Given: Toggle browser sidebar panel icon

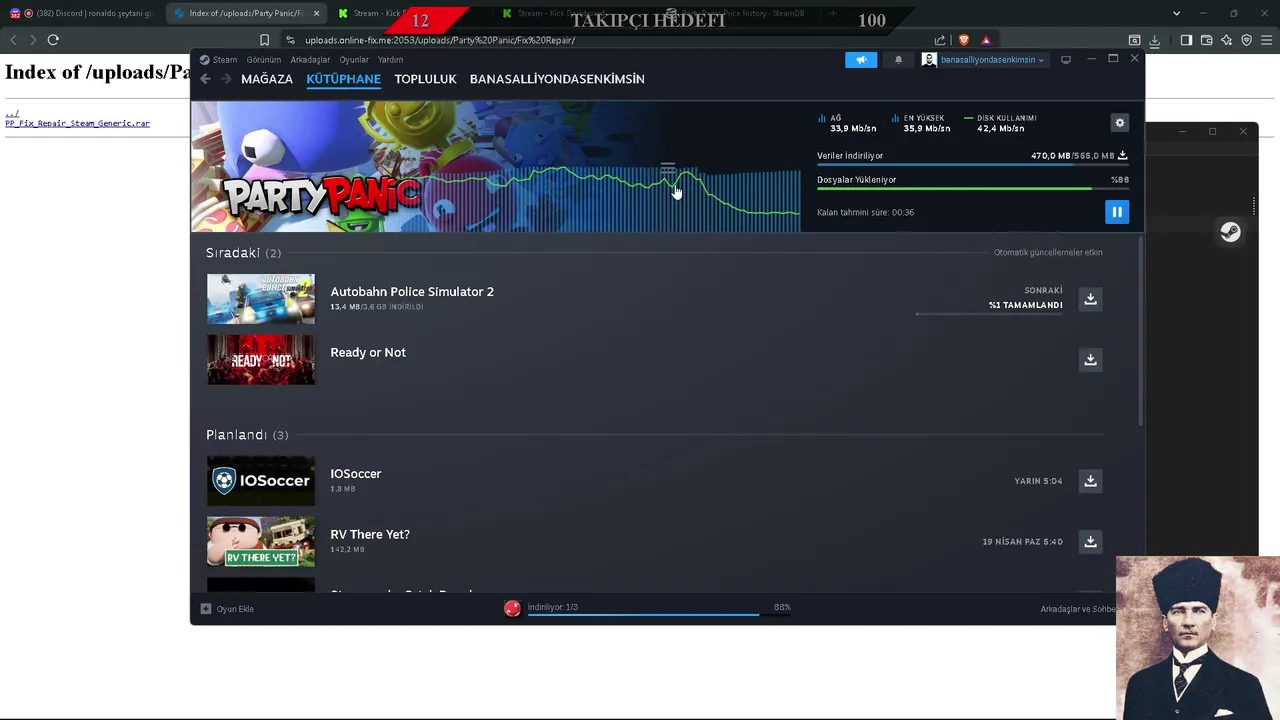Looking at the screenshot, I should click(x=1186, y=40).
